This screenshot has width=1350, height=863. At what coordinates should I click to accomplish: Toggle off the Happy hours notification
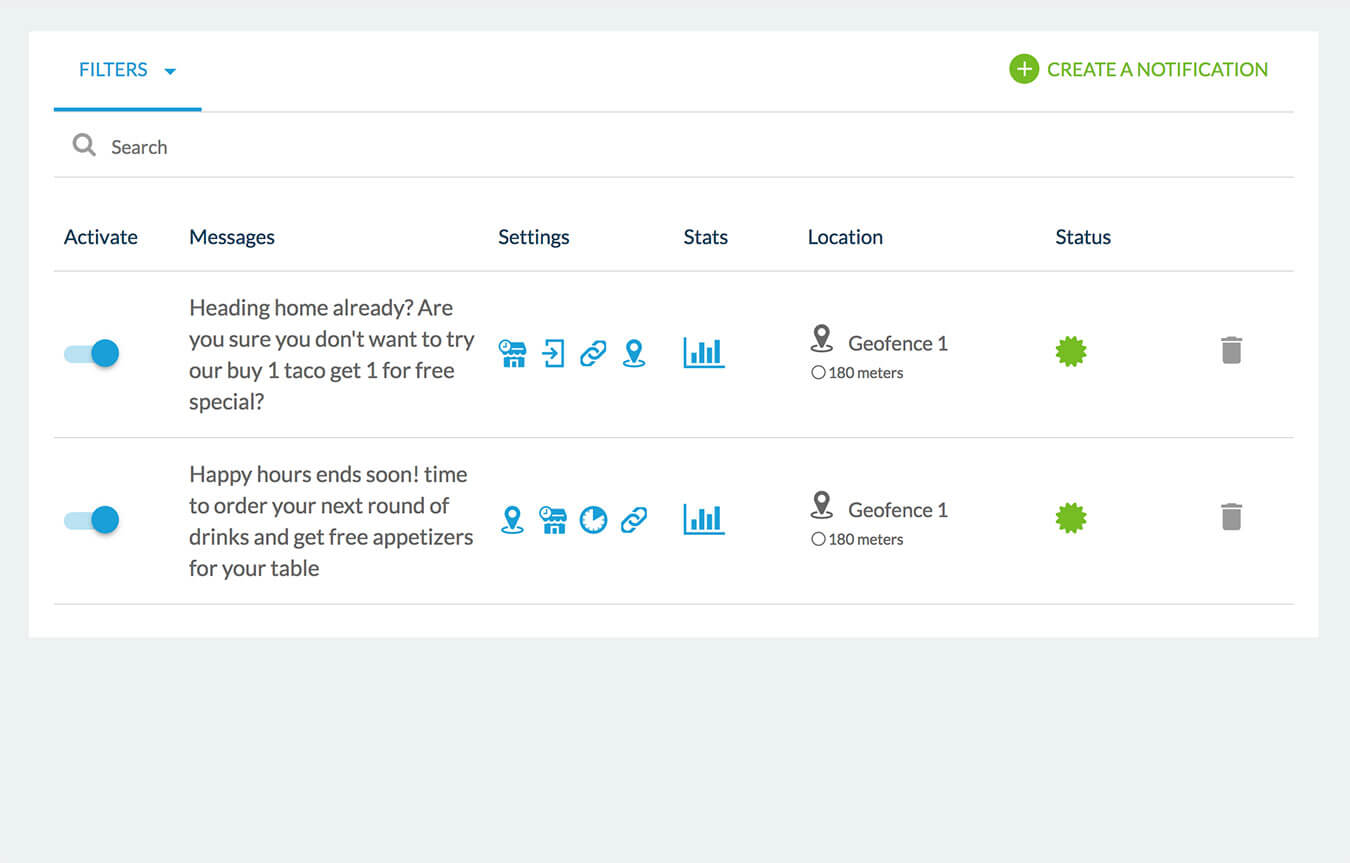pos(92,520)
